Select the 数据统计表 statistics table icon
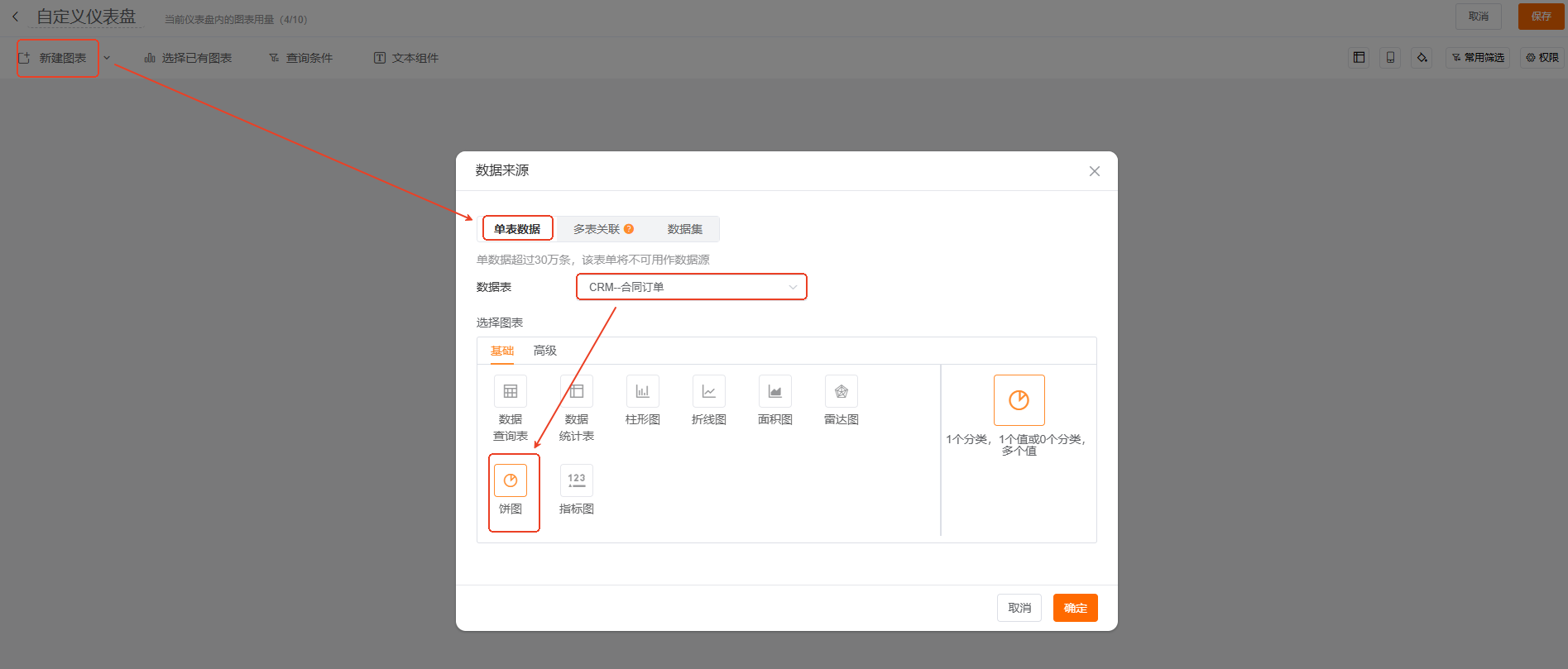 (x=576, y=392)
